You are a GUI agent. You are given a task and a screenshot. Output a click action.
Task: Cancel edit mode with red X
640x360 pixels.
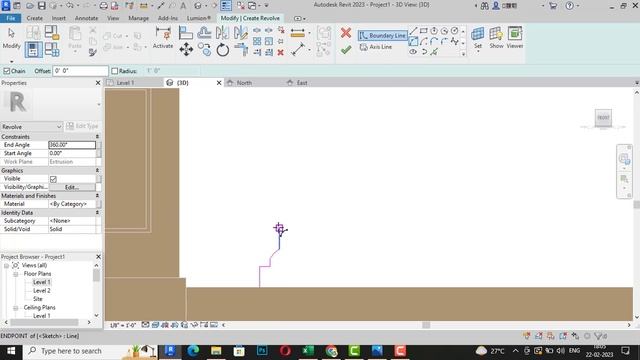[346, 33]
